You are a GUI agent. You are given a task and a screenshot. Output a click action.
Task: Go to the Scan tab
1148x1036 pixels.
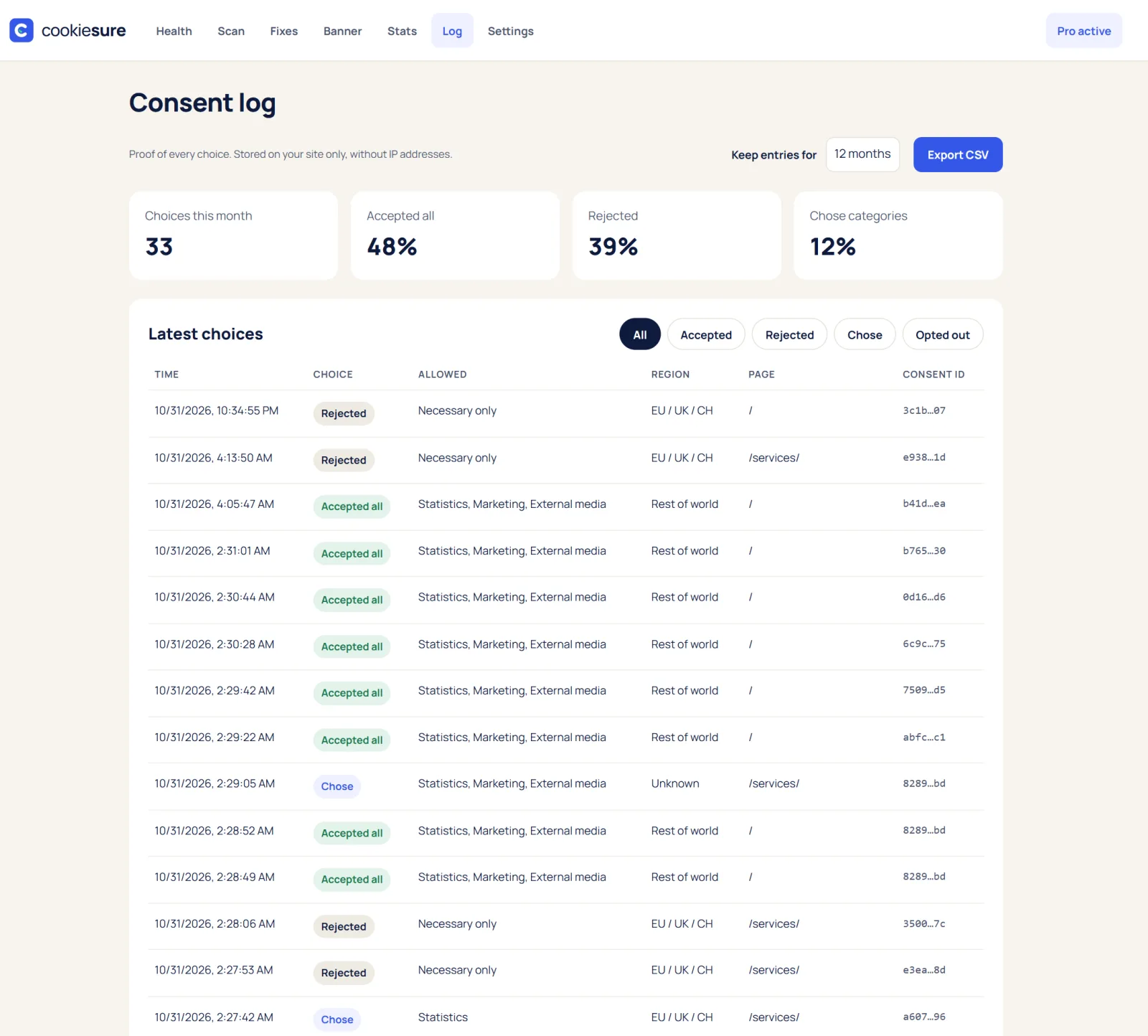pos(231,31)
